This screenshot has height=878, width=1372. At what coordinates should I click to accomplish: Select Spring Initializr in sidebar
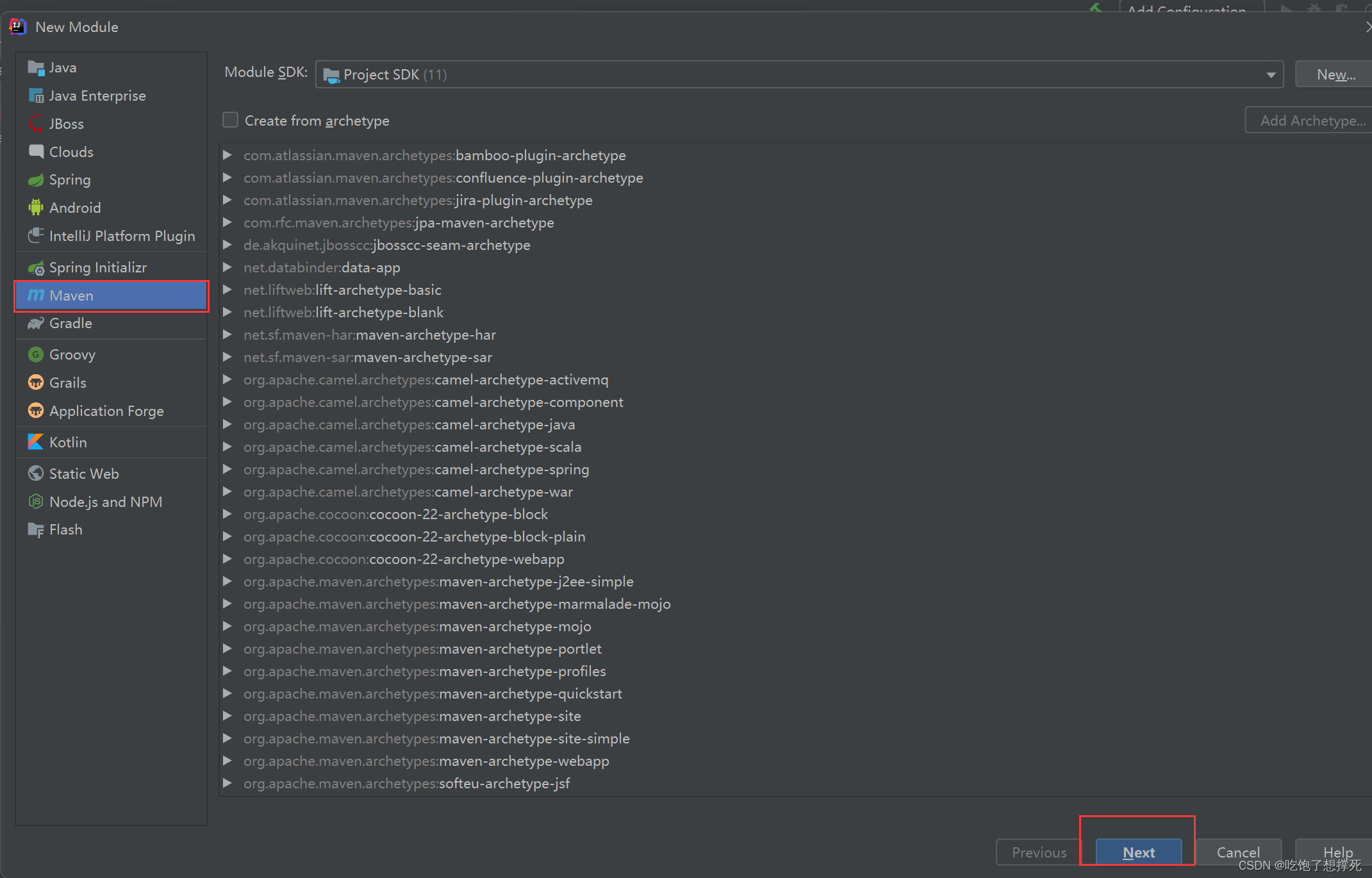pyautogui.click(x=112, y=267)
